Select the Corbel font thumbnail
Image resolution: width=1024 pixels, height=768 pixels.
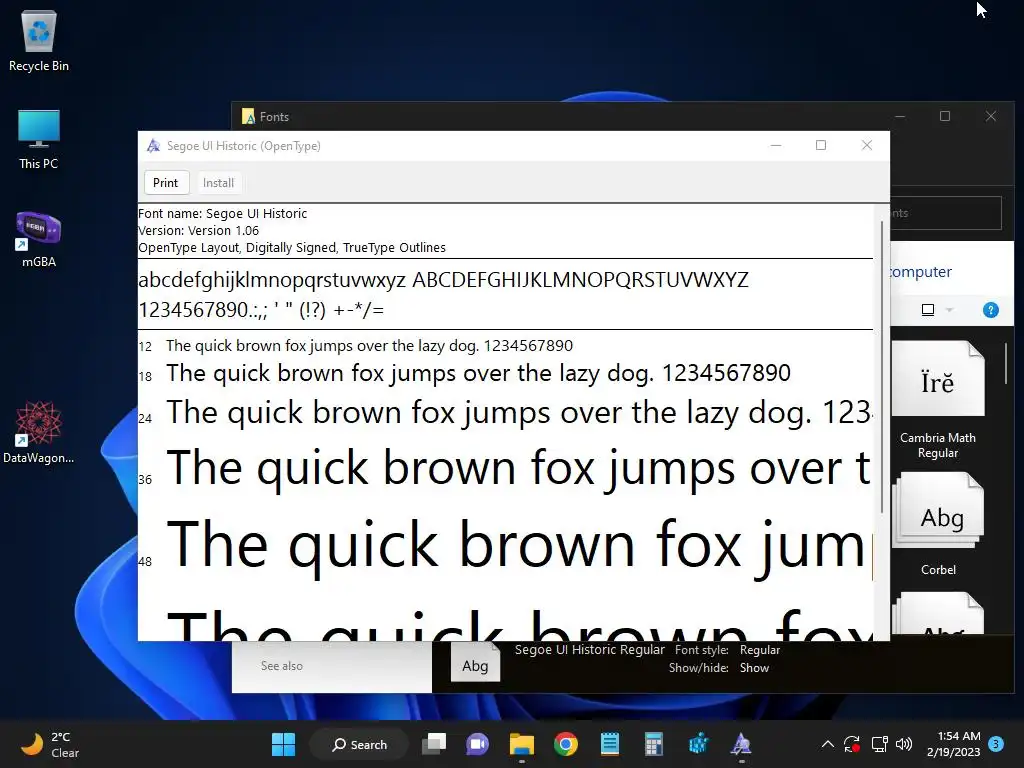pyautogui.click(x=938, y=524)
